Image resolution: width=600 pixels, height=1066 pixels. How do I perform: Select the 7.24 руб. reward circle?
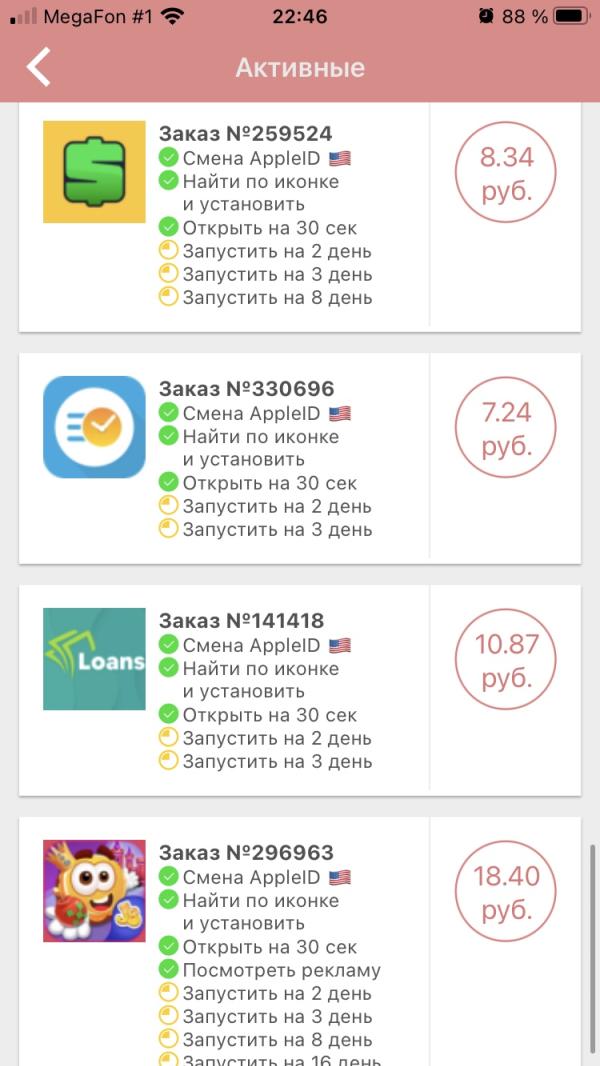pos(506,428)
